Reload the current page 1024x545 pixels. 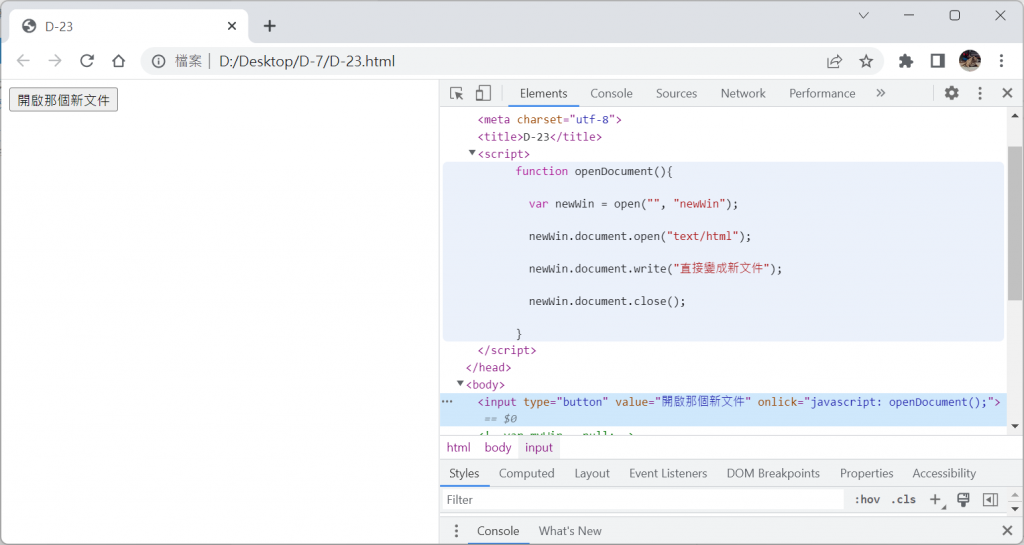87,61
